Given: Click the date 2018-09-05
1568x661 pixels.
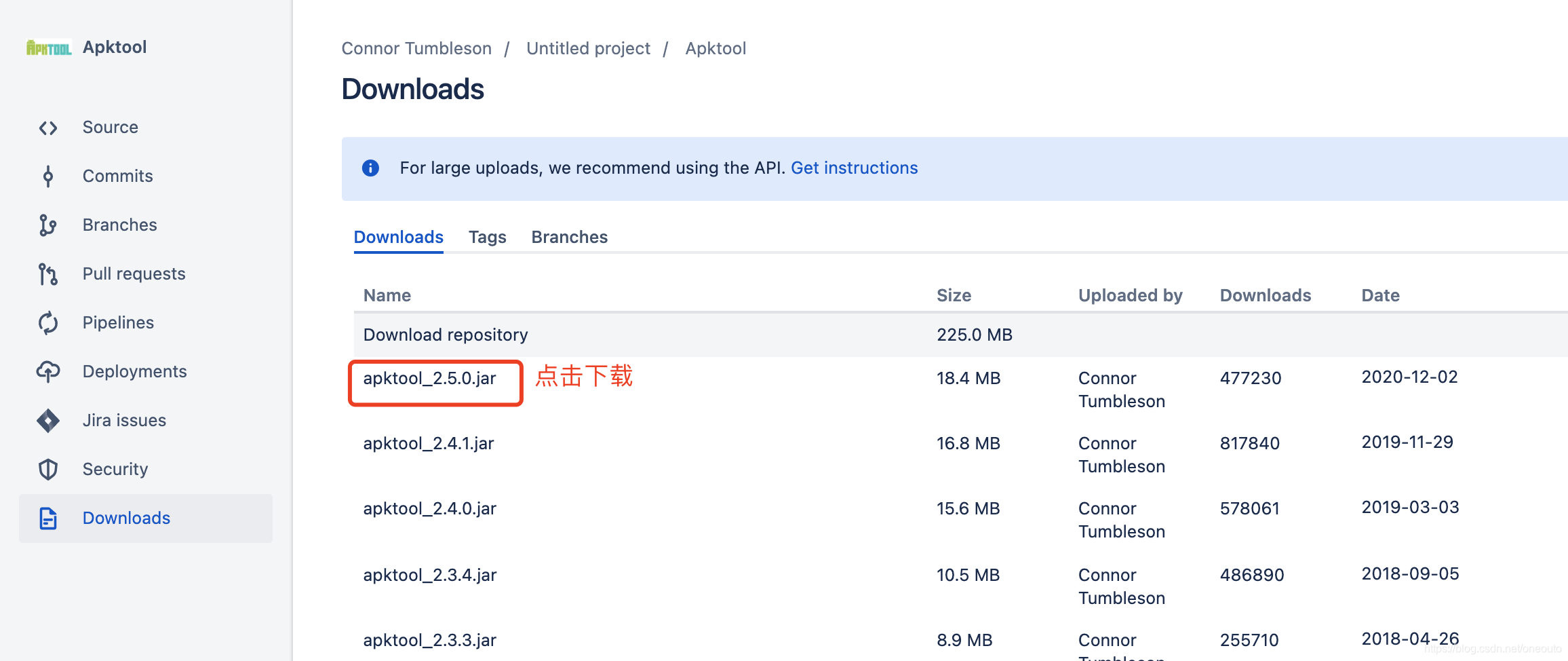Looking at the screenshot, I should point(1410,573).
